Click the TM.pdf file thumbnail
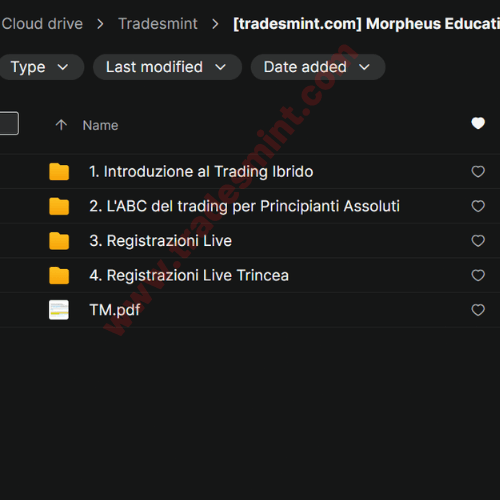Viewport: 500px width, 500px height. [59, 310]
